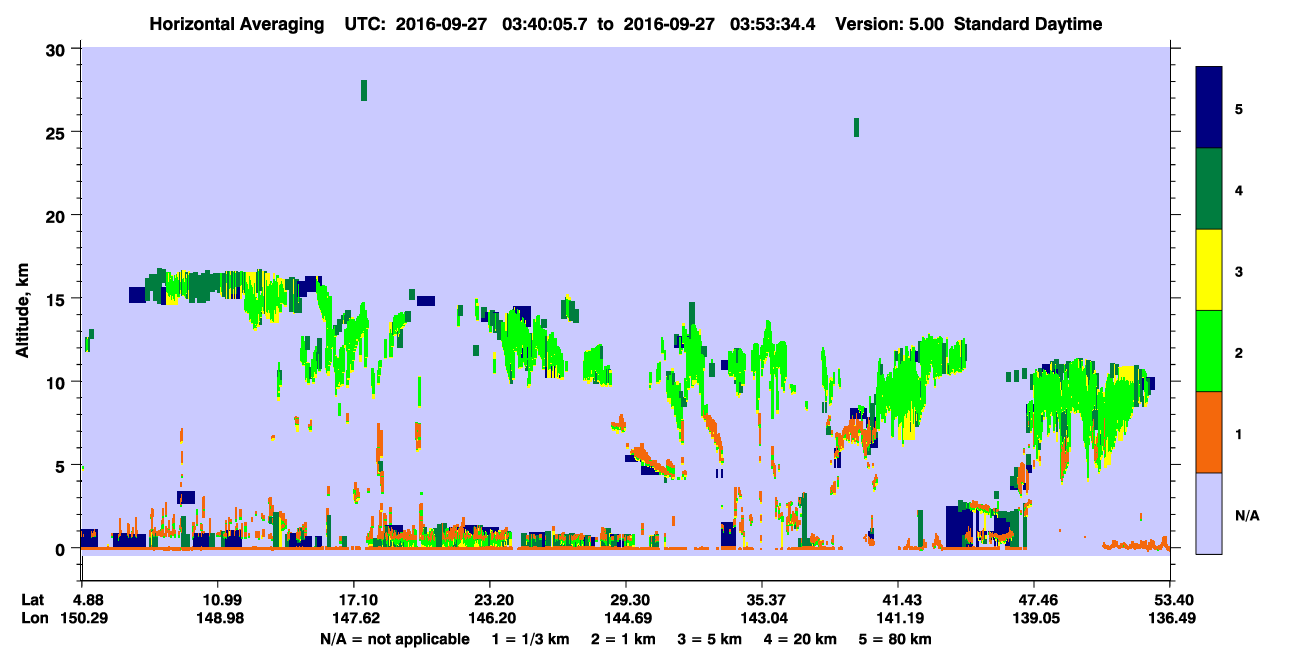Click the dark blue level 5 swatch
Screen dimensions: 1300x667
[1210, 107]
